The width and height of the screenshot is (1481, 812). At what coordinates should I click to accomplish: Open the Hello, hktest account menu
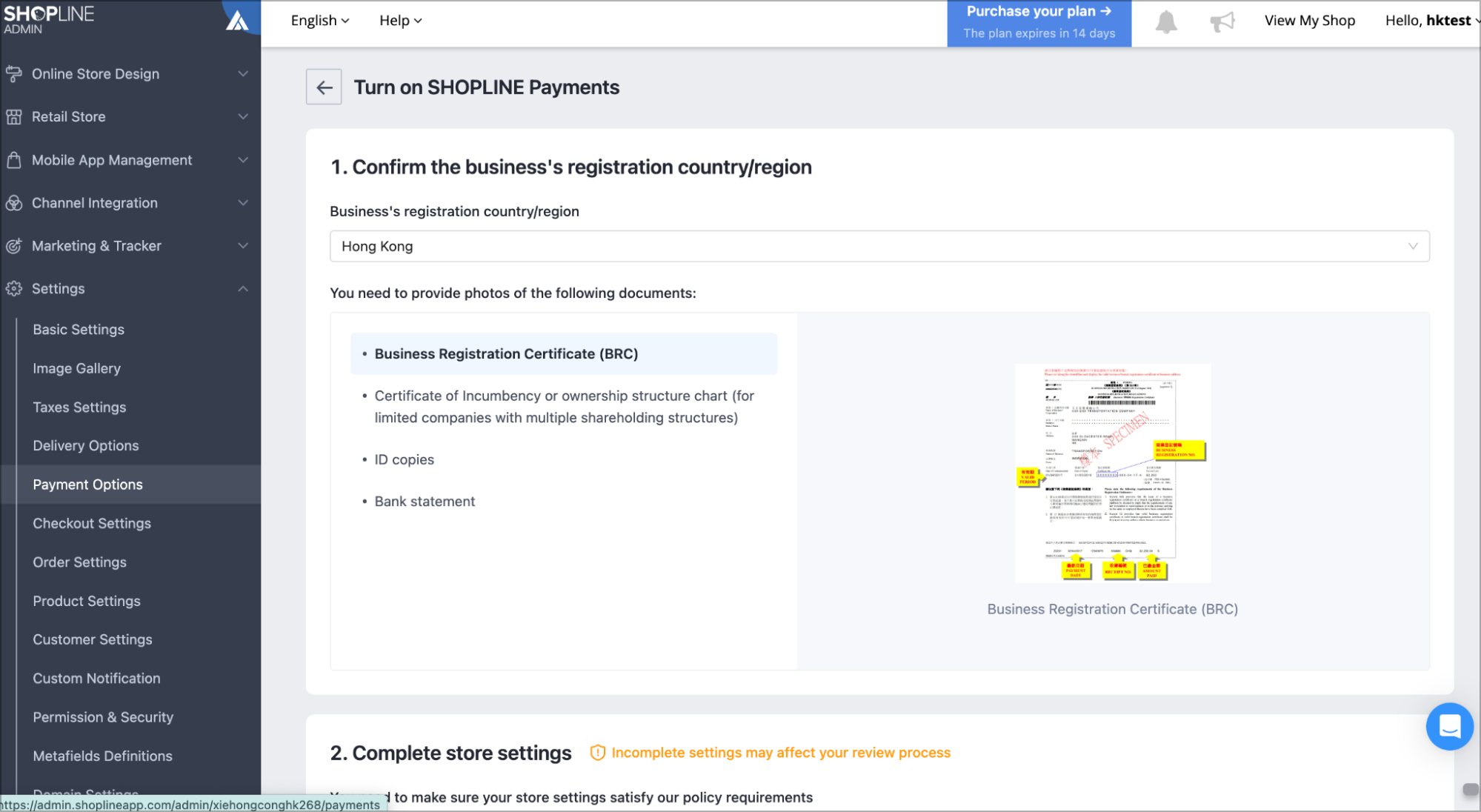tap(1431, 21)
